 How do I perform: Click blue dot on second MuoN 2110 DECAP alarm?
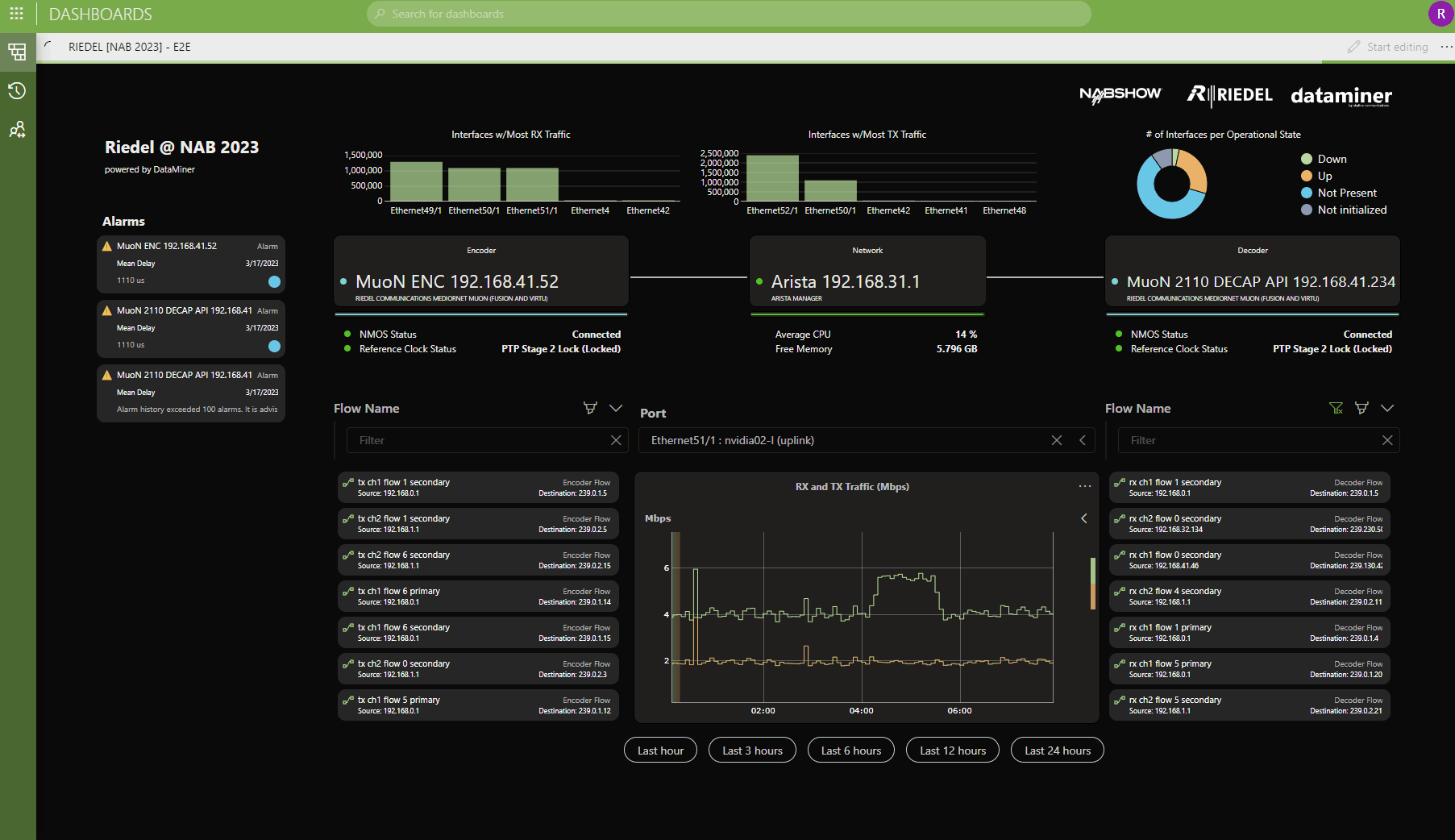[x=274, y=346]
